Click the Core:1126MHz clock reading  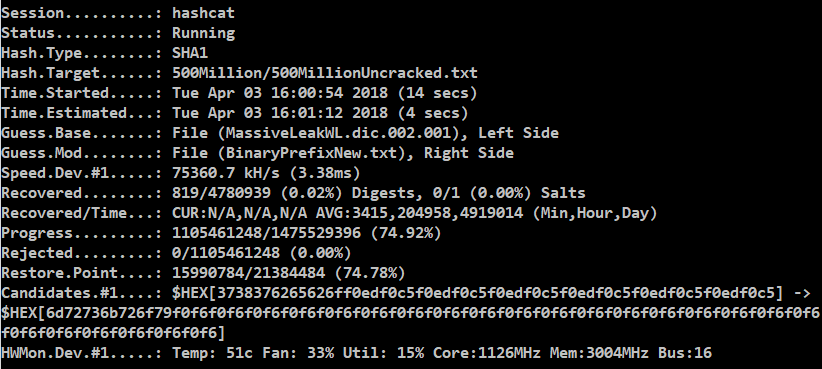click(x=486, y=353)
